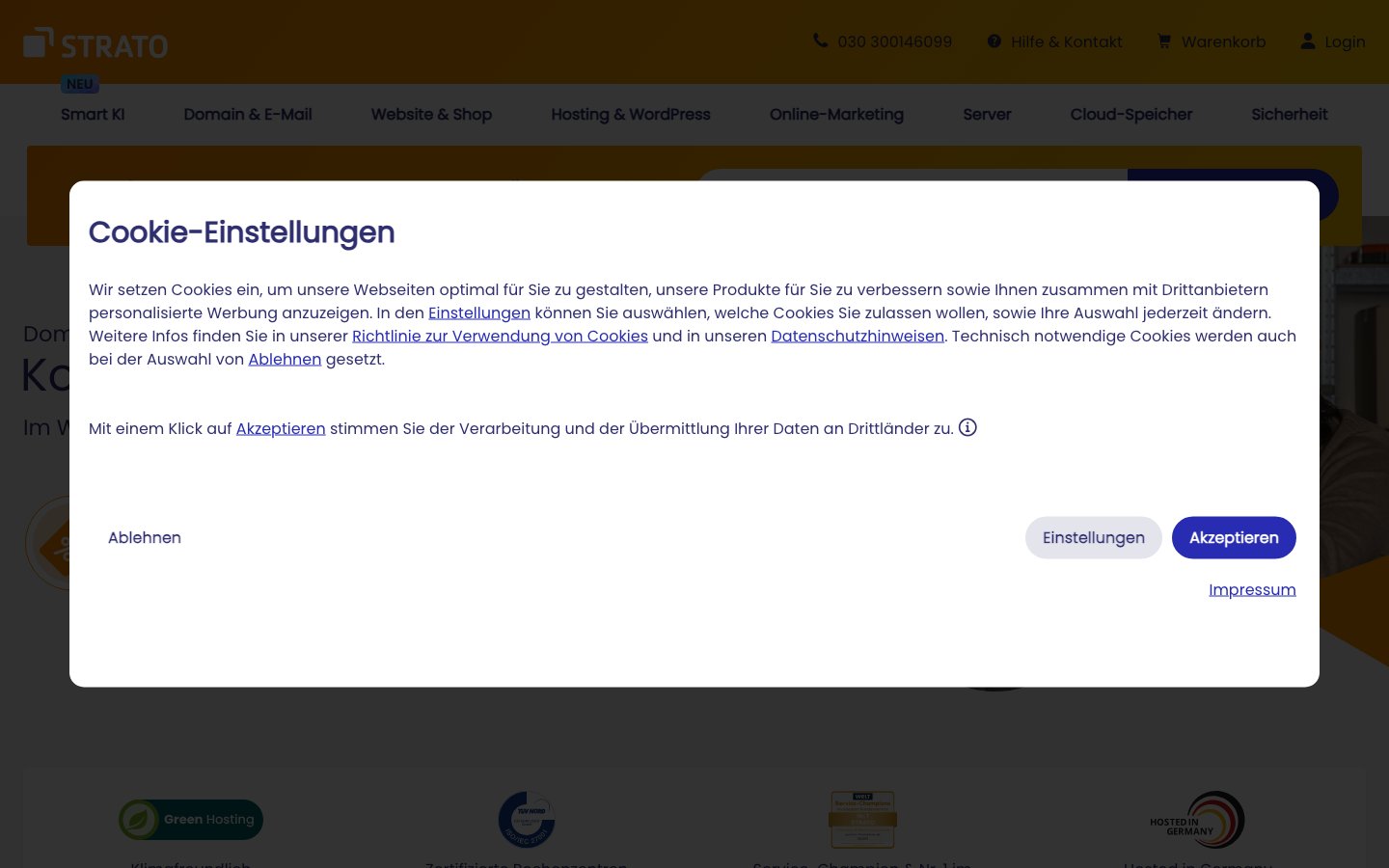Open the Cloud-Speicher menu
This screenshot has height=868, width=1389.
(1131, 114)
